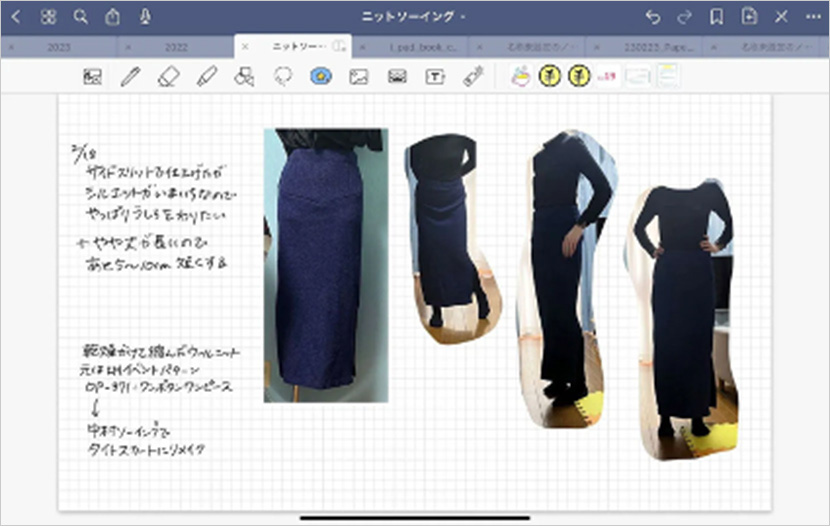Tap the handwritten line あと5〜10cm 短くする

click(x=157, y=263)
